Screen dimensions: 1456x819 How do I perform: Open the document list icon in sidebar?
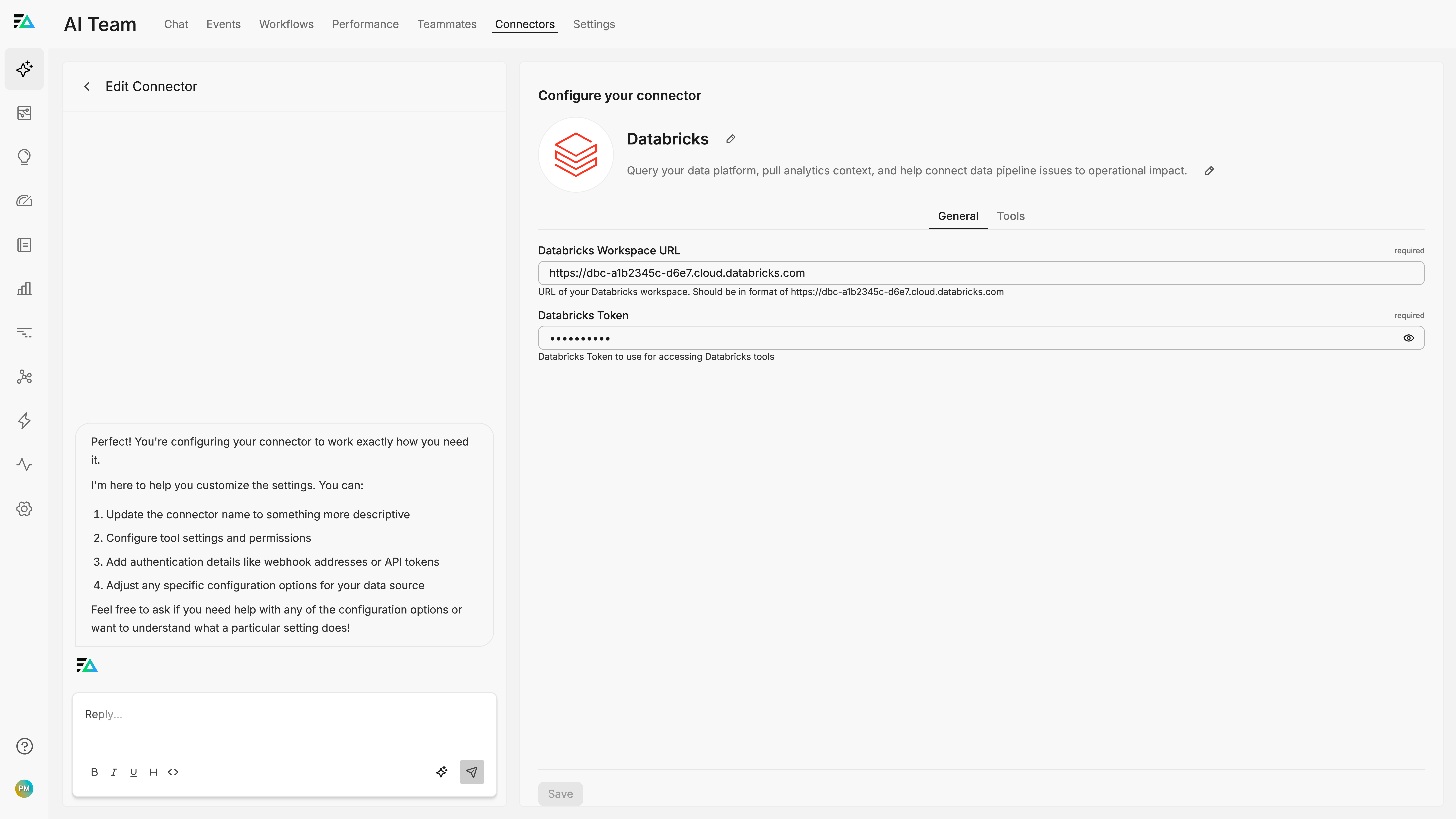click(24, 245)
